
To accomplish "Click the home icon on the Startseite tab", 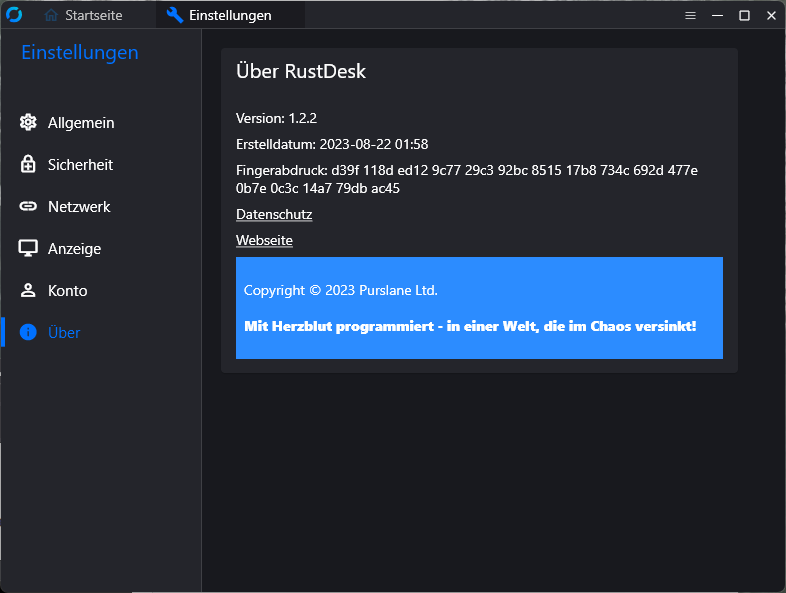I will point(51,16).
